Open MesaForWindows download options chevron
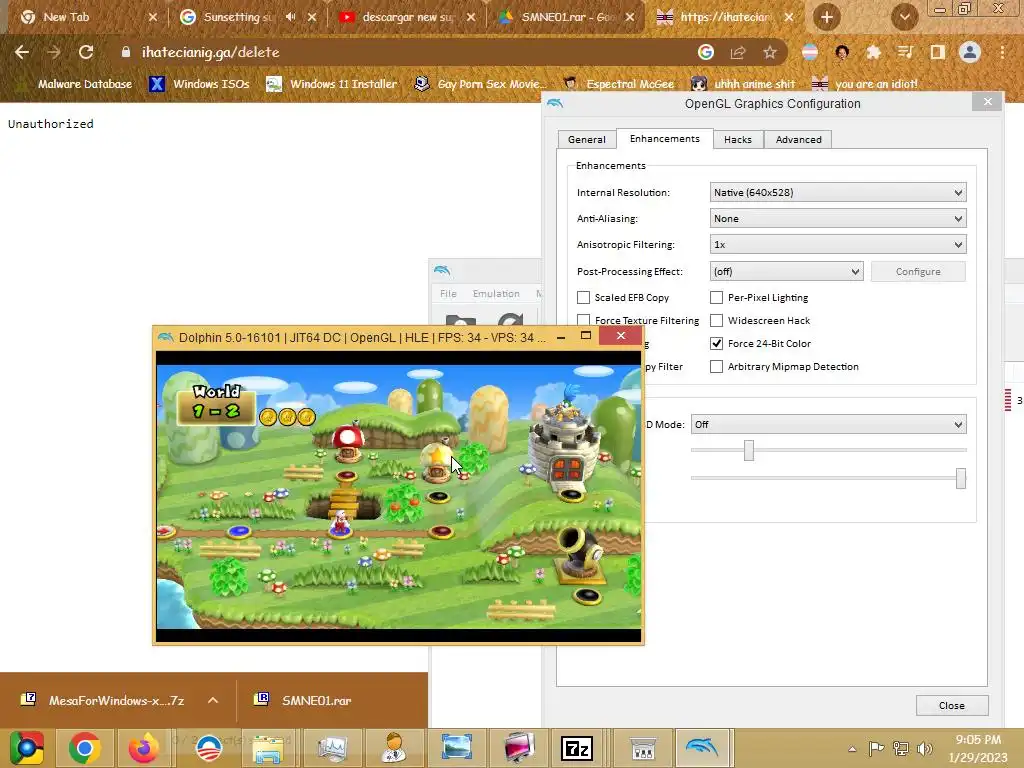This screenshot has height=768, width=1024. click(x=213, y=700)
